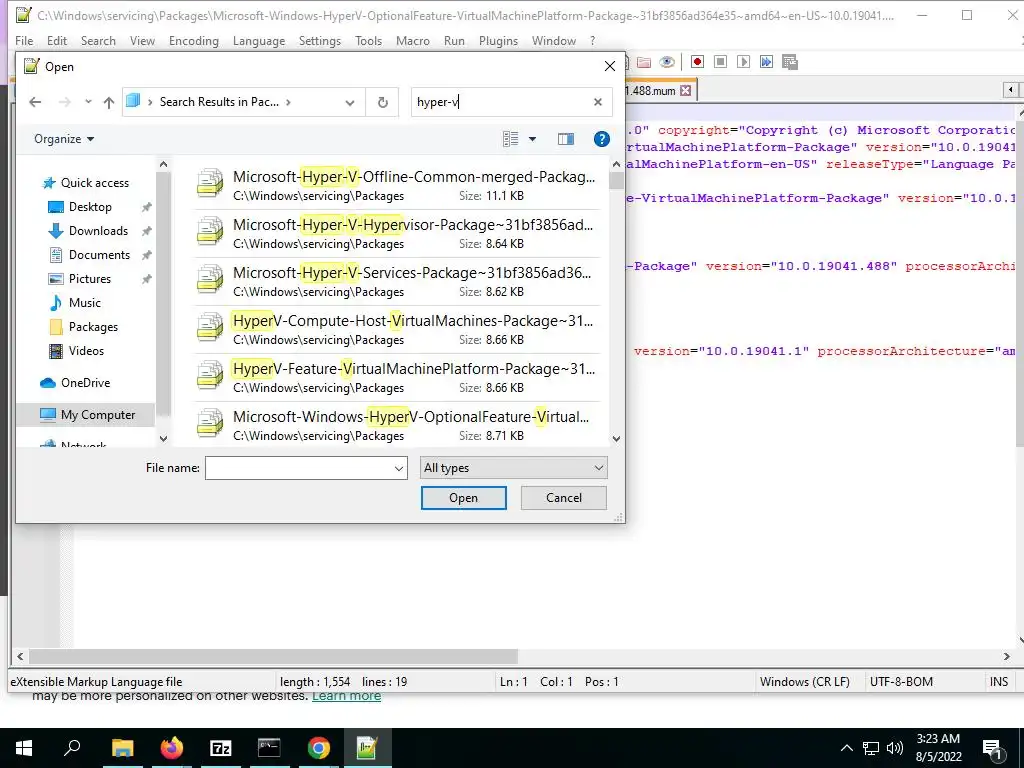The width and height of the screenshot is (1024, 768).
Task: Select Microsoft-Hyper-V-Services-Package file
Action: click(397, 281)
